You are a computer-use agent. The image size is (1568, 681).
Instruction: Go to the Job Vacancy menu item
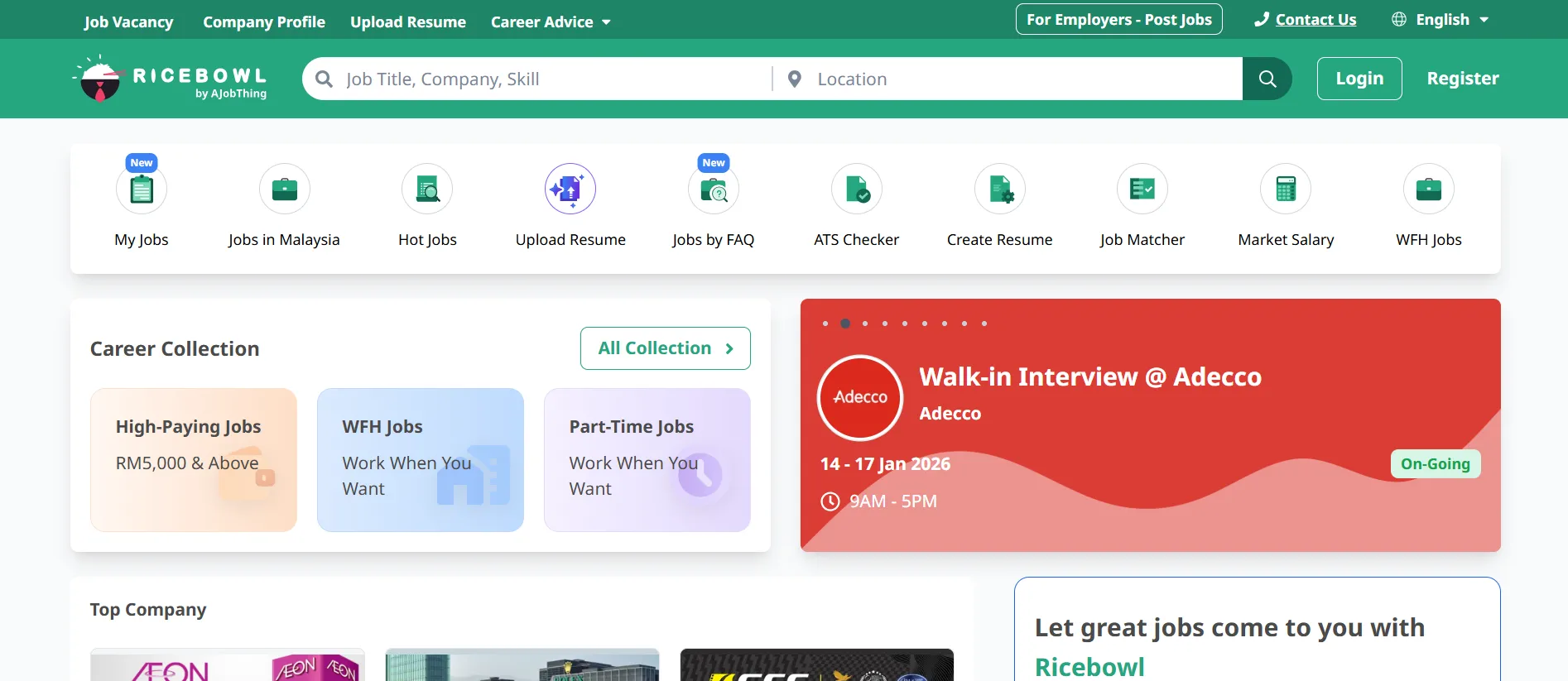pyautogui.click(x=128, y=22)
